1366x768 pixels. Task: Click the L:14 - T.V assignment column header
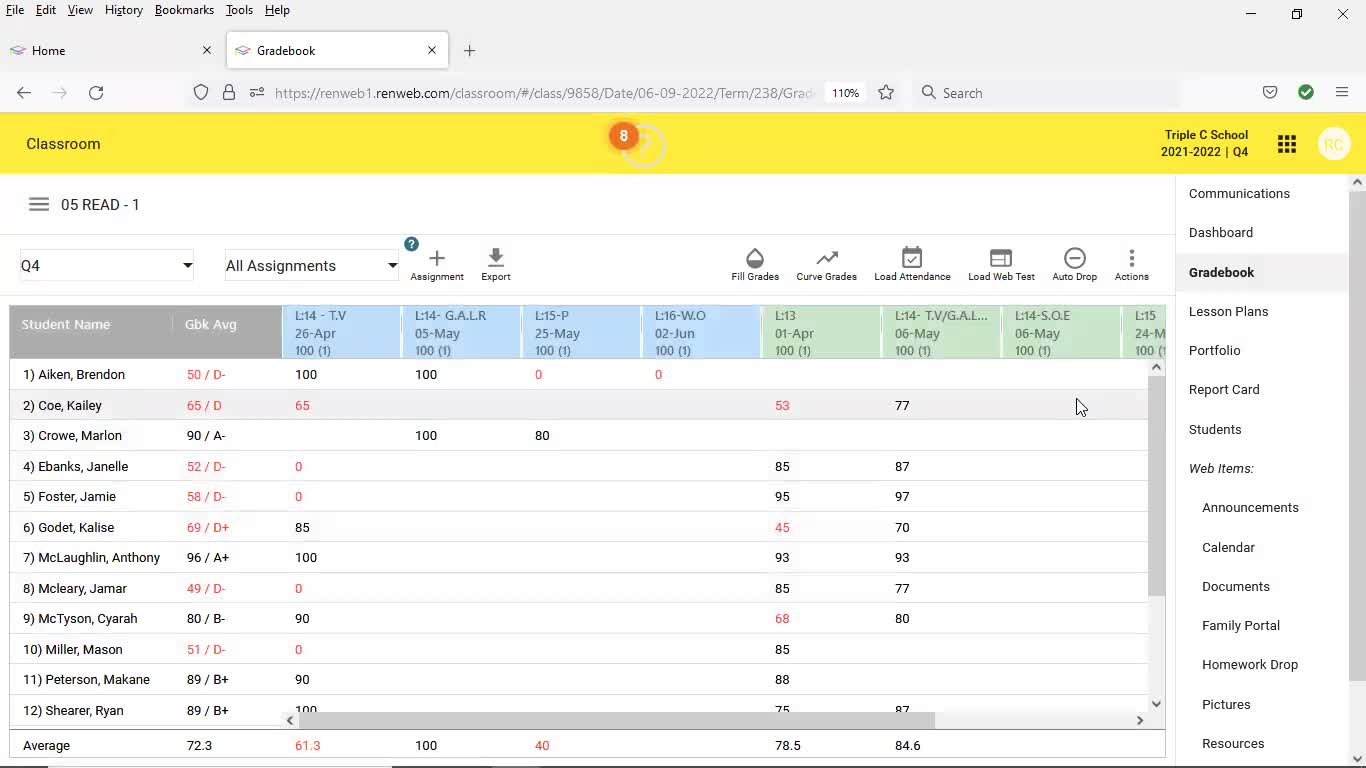click(341, 332)
